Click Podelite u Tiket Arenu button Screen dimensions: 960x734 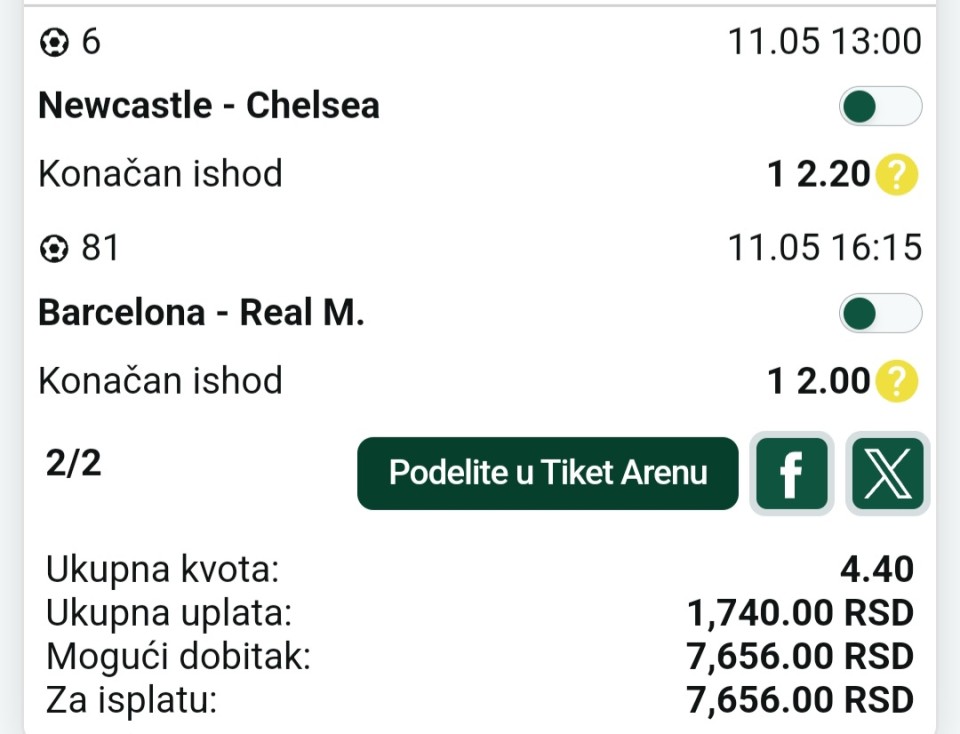548,473
